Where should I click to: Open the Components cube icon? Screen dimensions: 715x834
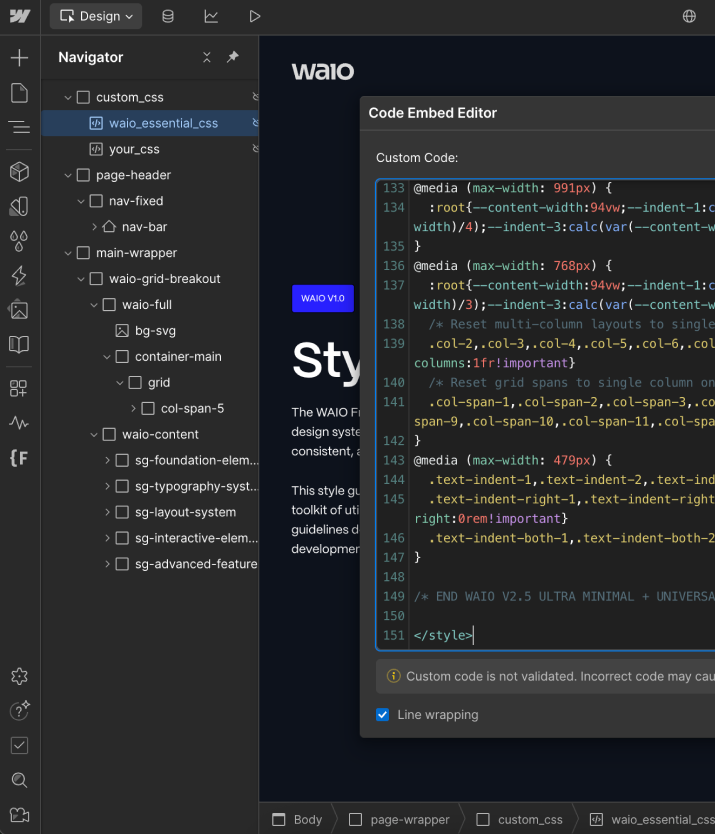click(x=19, y=172)
